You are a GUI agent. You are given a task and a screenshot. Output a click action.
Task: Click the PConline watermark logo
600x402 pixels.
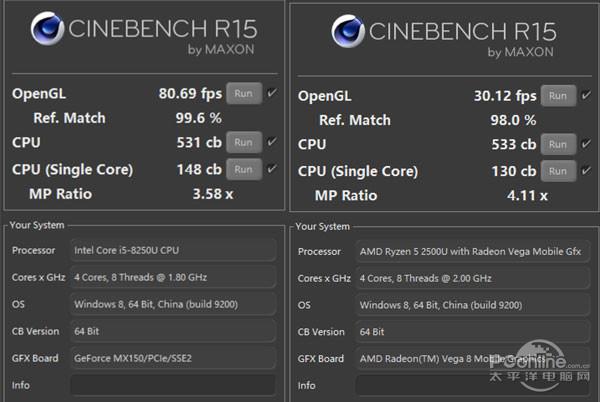coord(553,362)
